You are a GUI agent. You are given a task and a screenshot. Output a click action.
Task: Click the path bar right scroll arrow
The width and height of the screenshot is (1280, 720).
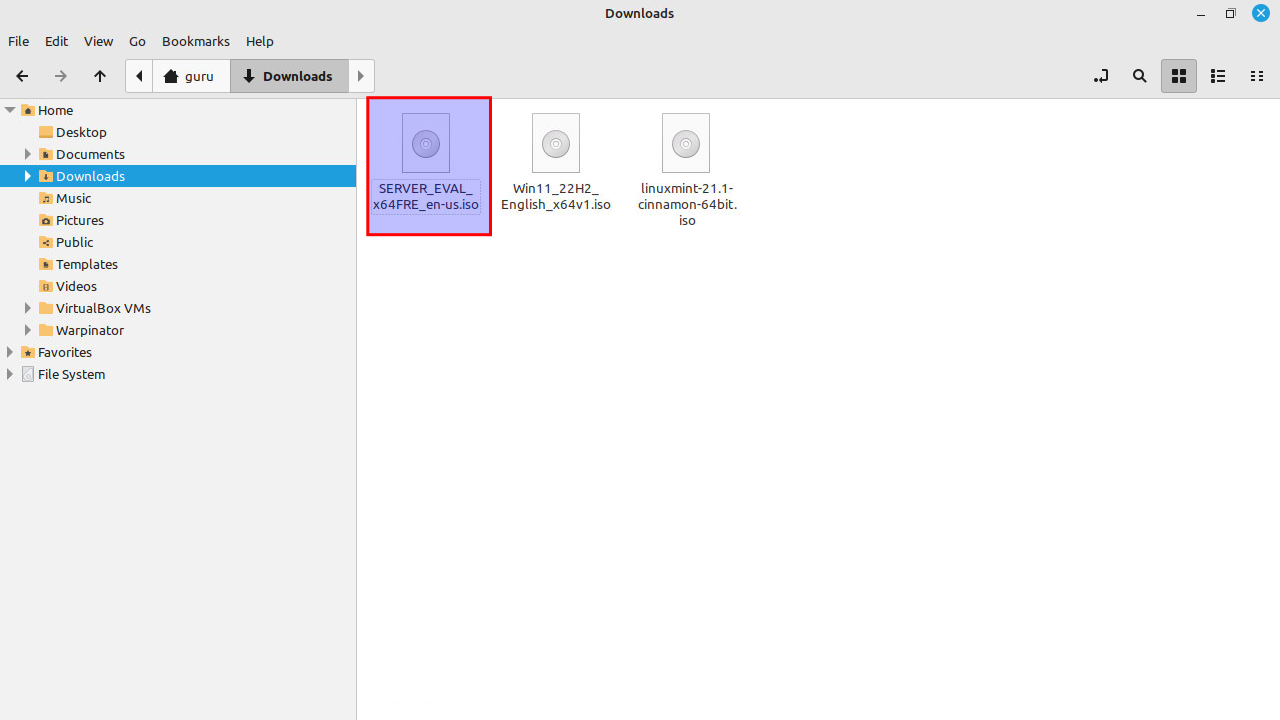[361, 76]
